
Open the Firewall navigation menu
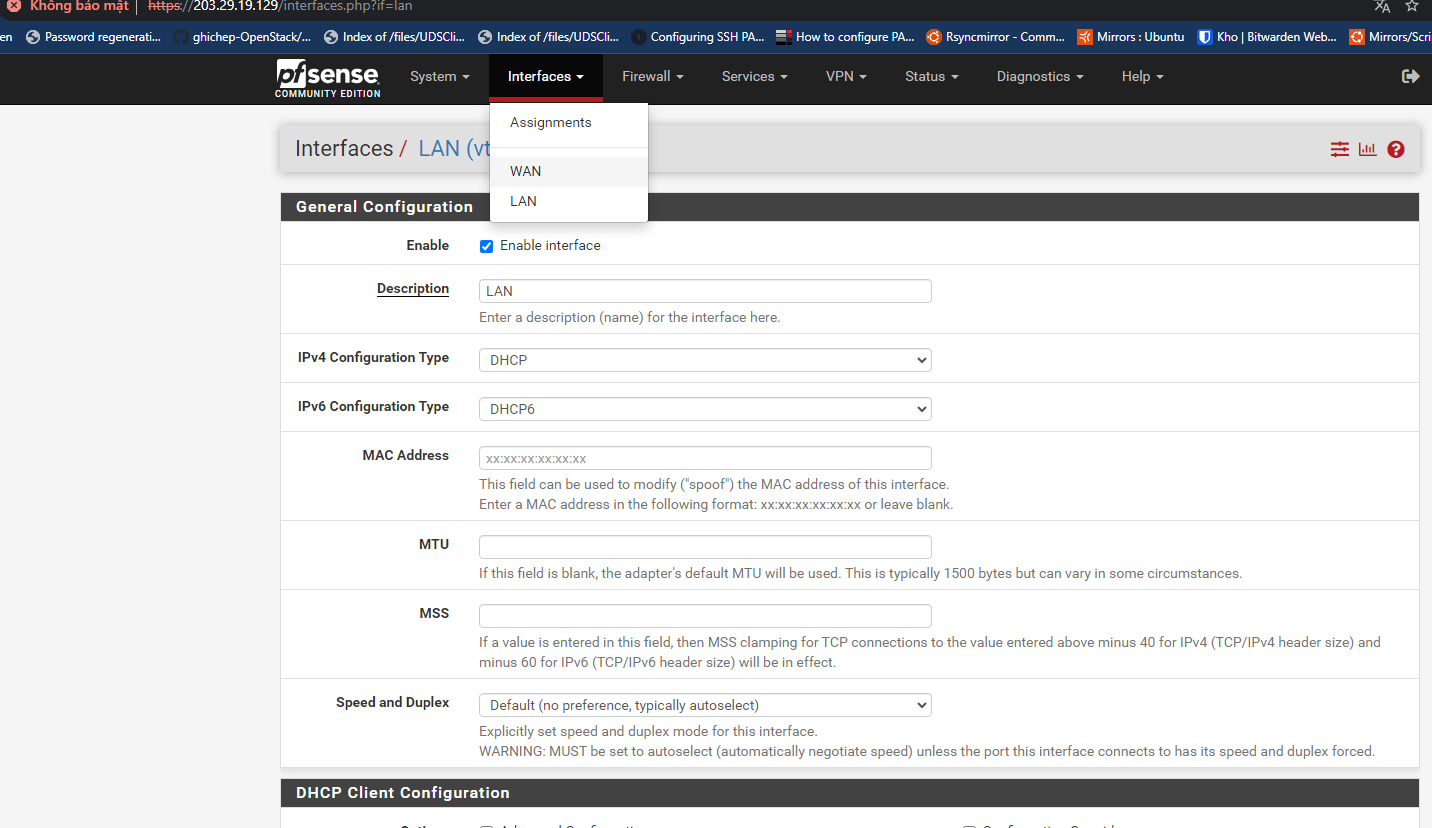coord(652,77)
